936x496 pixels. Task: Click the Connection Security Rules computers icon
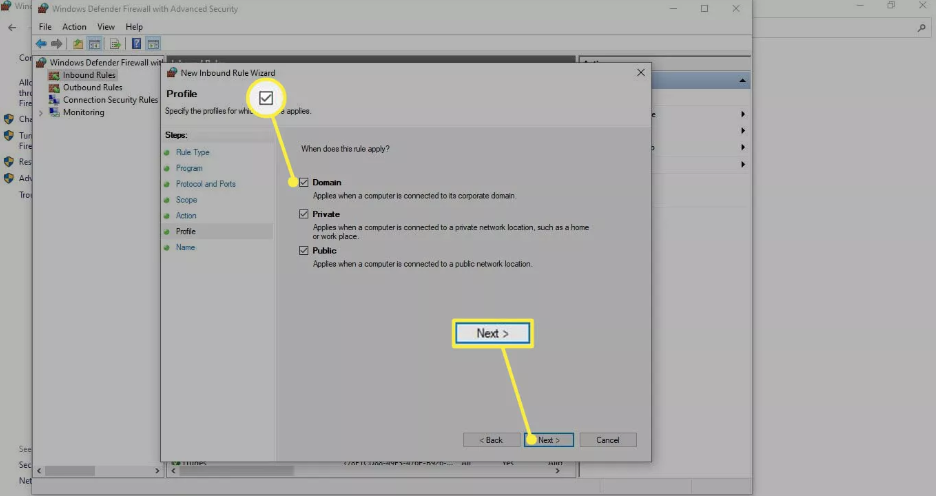point(54,100)
